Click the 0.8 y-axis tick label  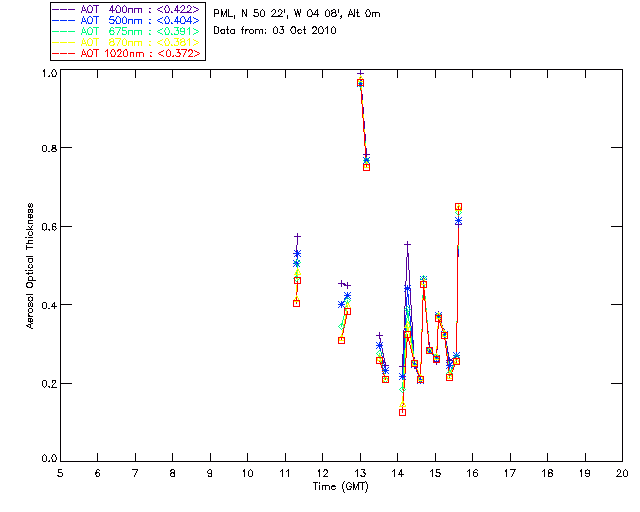[49, 148]
